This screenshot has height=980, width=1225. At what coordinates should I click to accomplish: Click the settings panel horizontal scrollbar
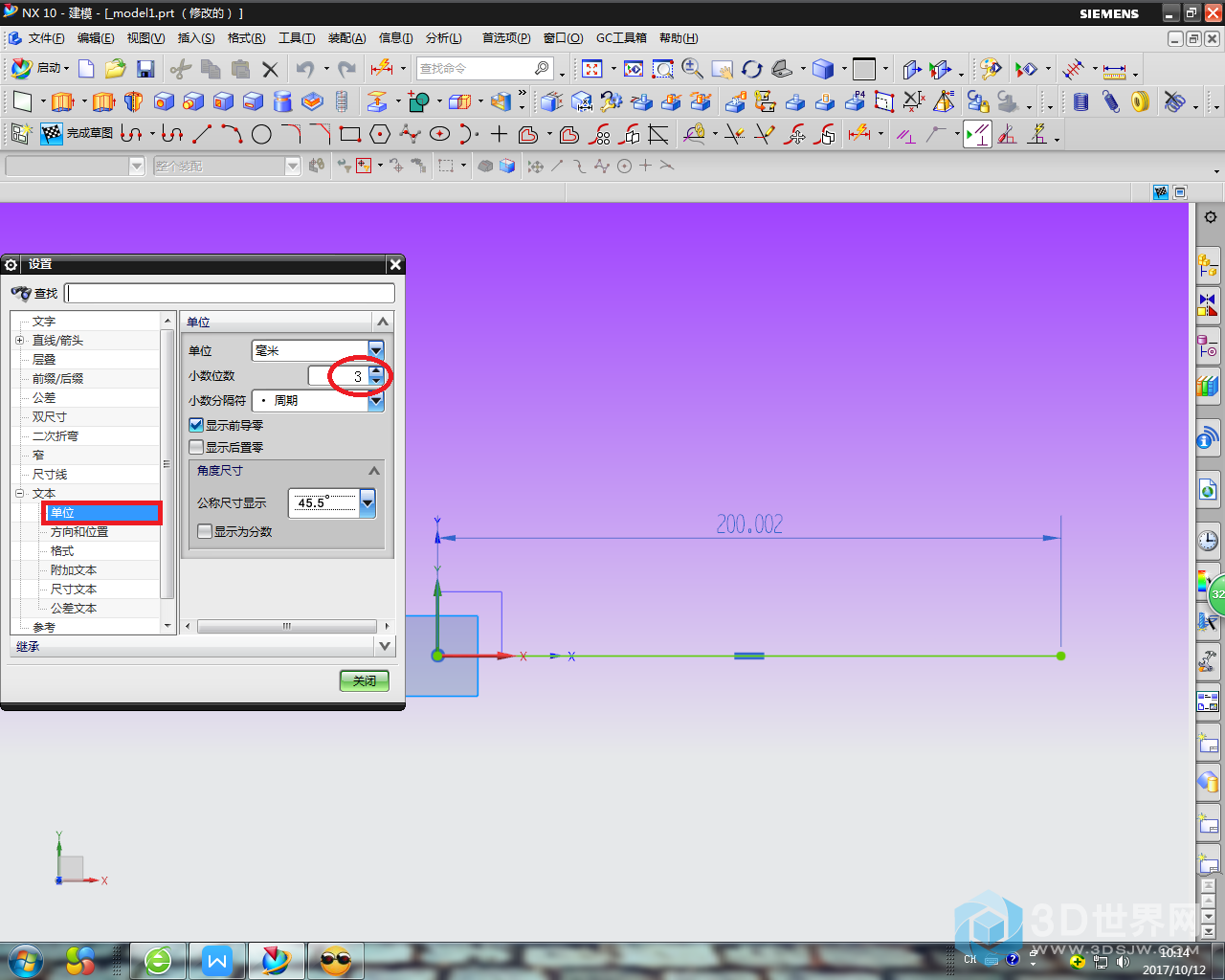[x=286, y=626]
